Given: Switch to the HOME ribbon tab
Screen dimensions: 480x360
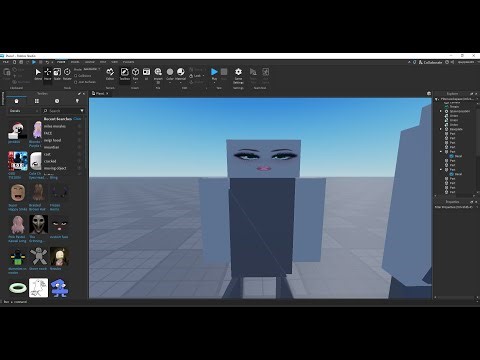Looking at the screenshot, I should (x=61, y=62).
